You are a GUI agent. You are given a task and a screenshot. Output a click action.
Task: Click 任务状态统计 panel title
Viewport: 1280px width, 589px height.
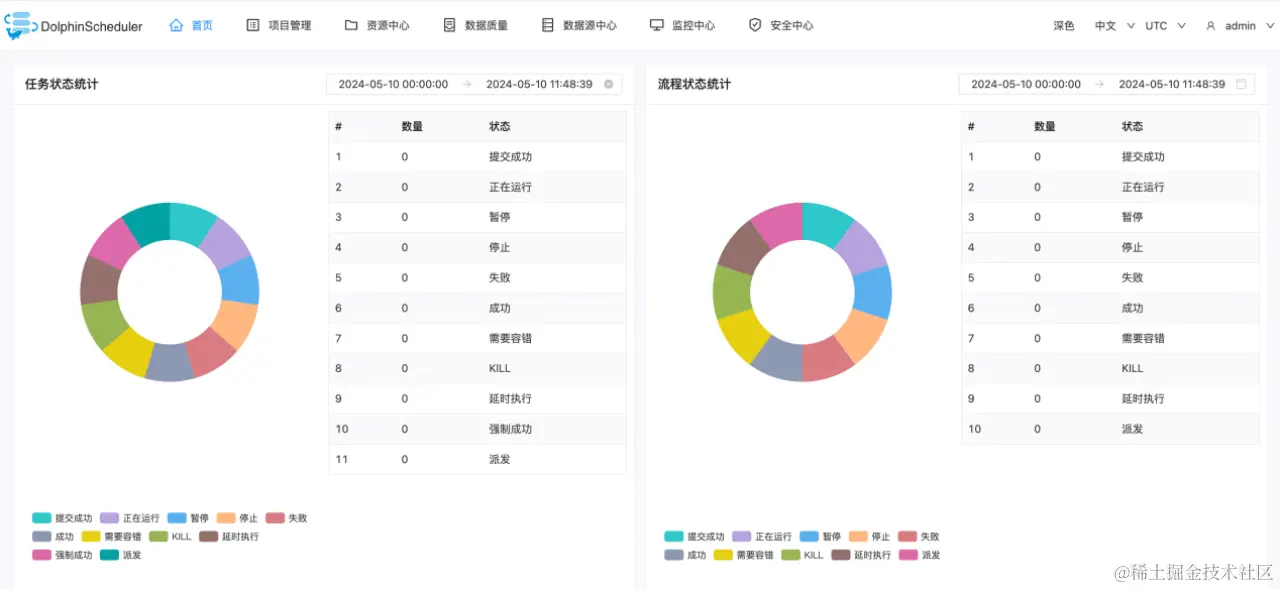[62, 84]
